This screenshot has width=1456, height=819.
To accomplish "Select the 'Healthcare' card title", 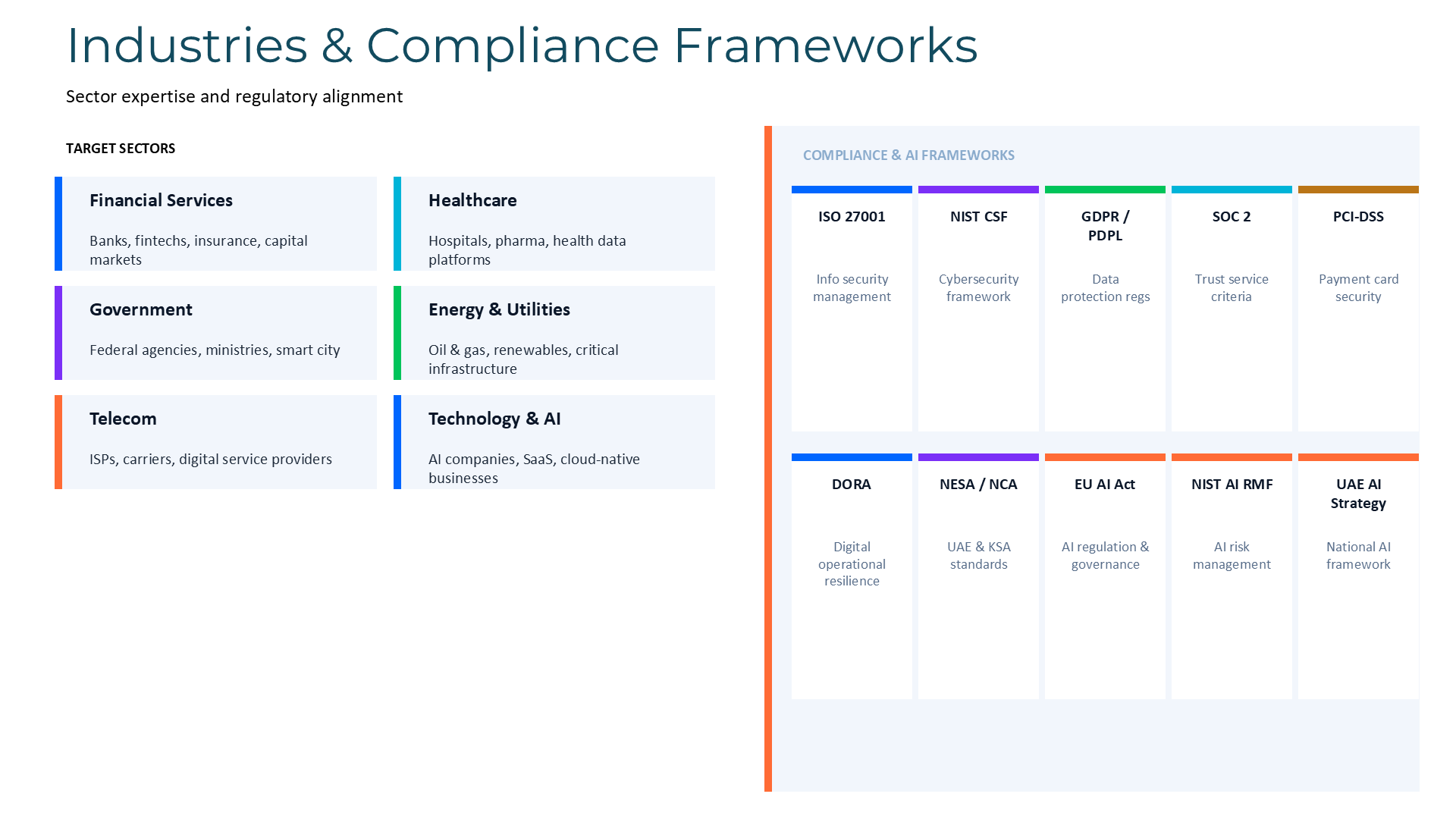I will click(472, 200).
